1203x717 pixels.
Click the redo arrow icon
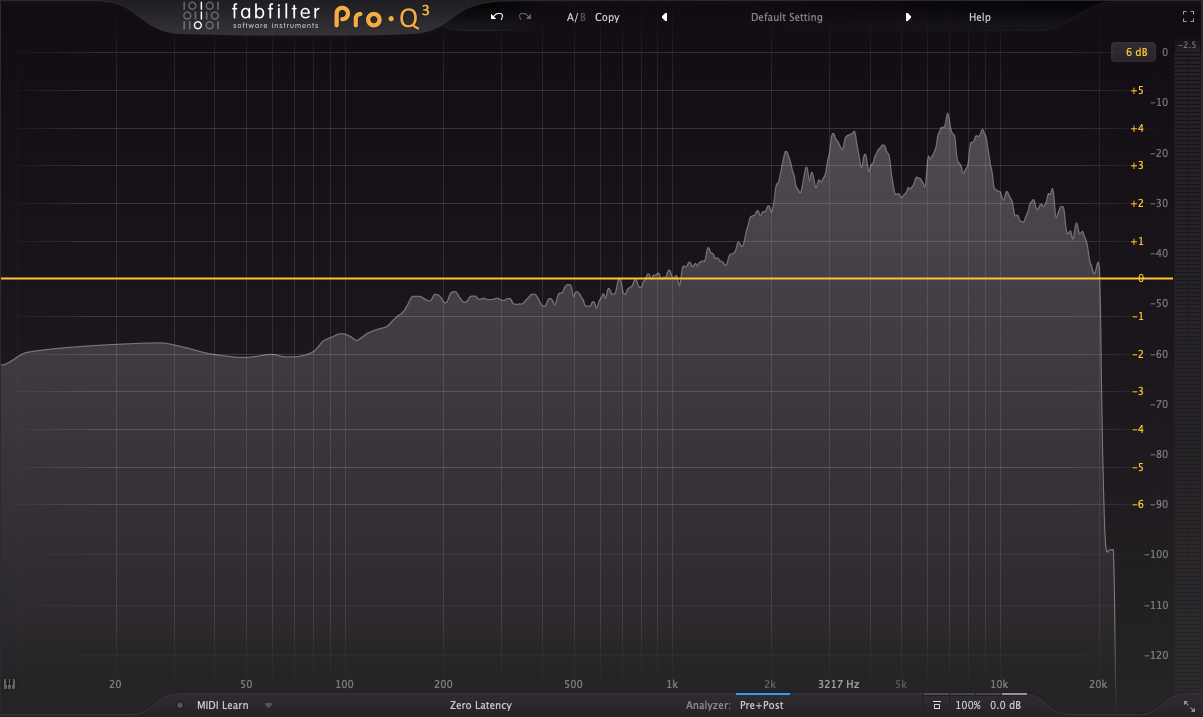(x=525, y=17)
